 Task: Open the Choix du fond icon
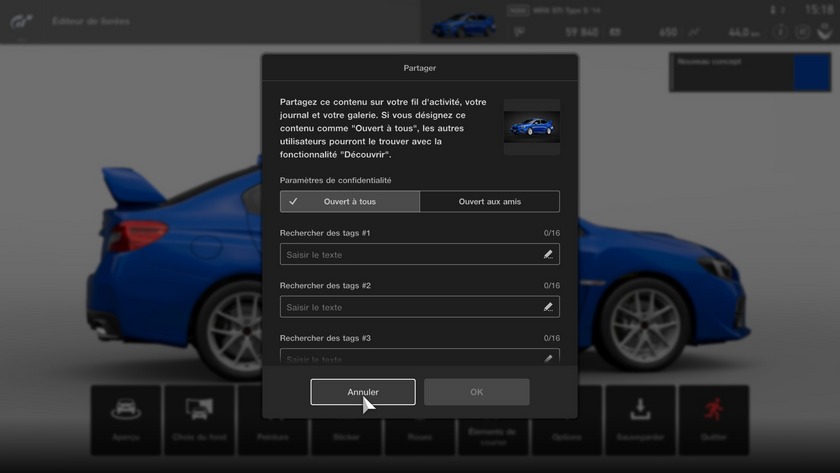point(199,410)
